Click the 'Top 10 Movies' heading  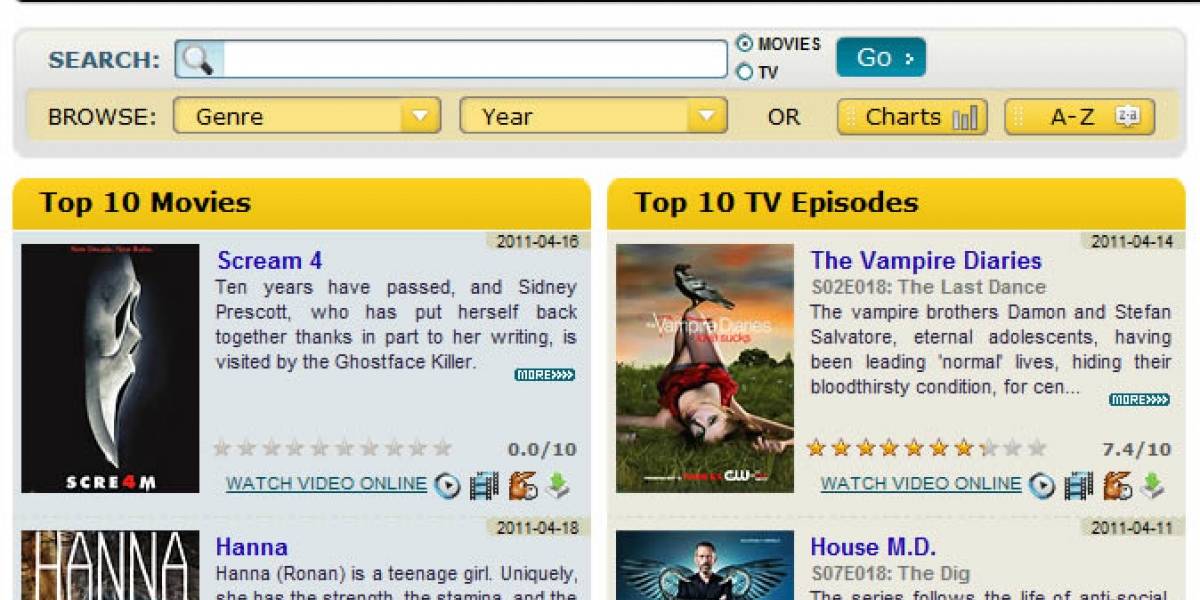pyautogui.click(x=145, y=203)
